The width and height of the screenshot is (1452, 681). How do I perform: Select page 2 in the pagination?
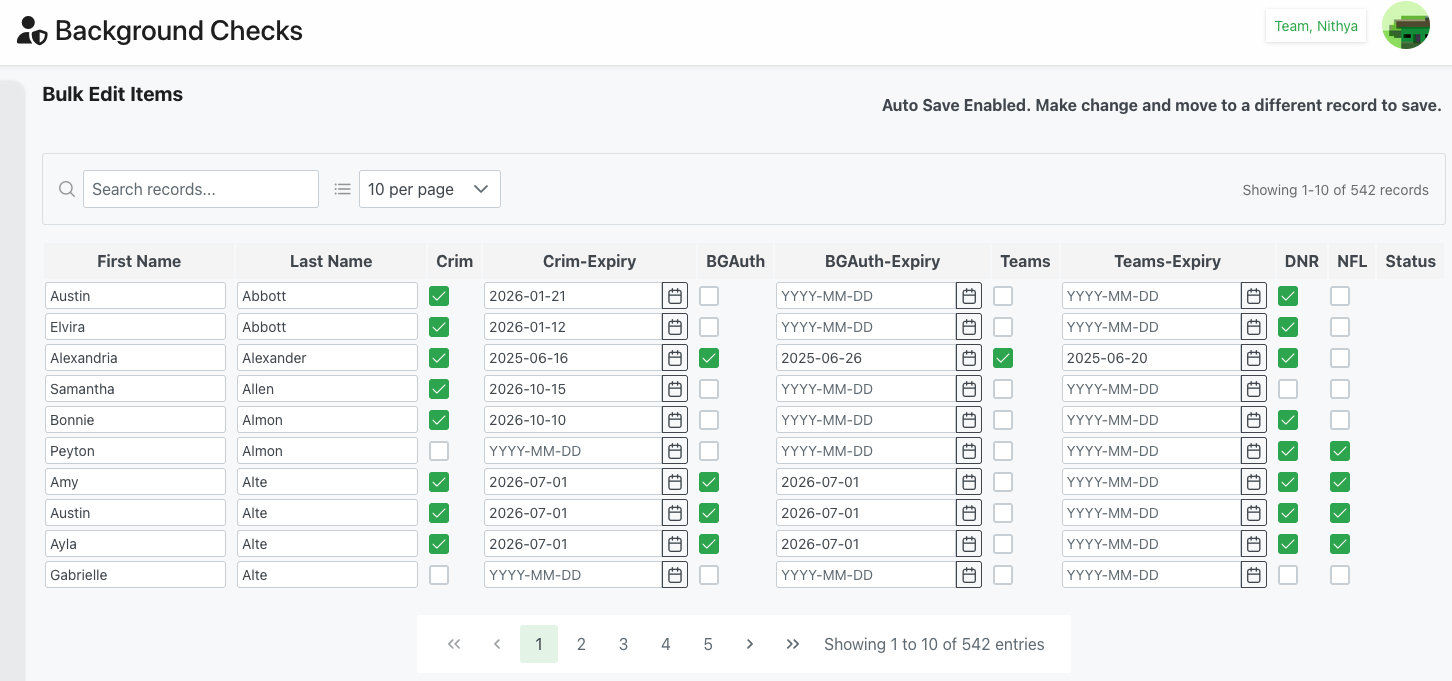[581, 644]
